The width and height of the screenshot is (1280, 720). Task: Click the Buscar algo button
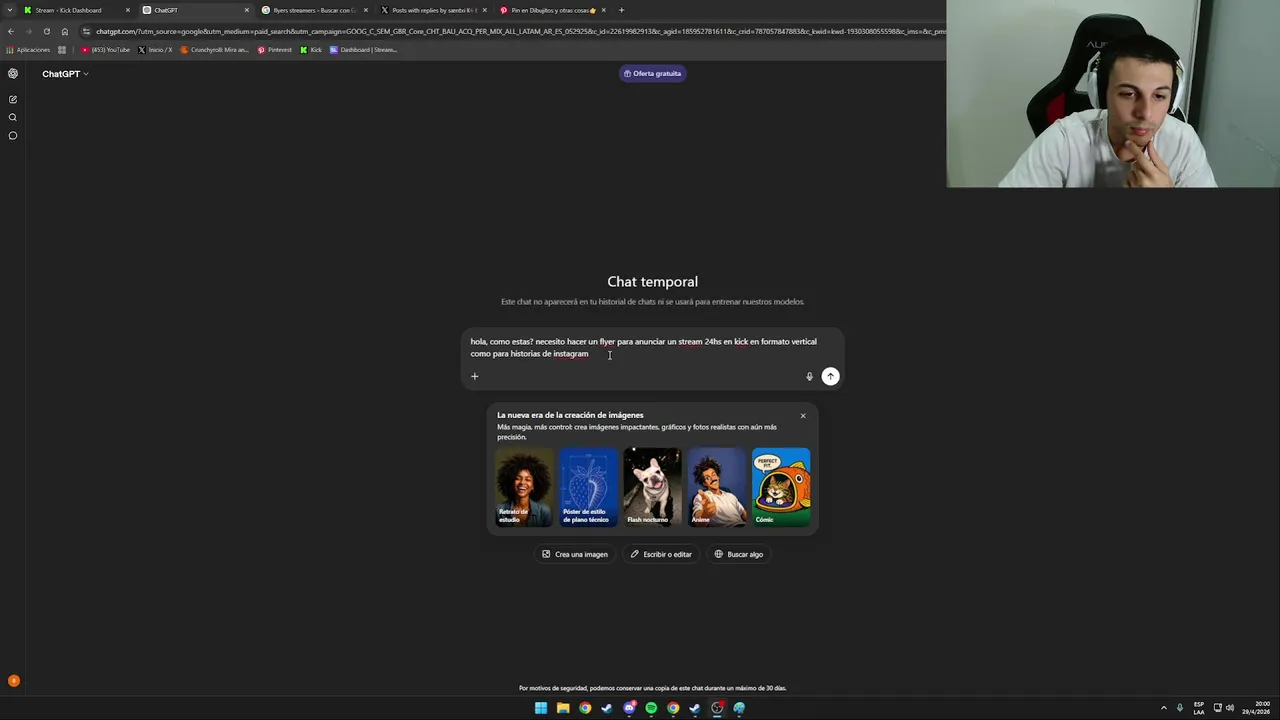click(x=738, y=554)
